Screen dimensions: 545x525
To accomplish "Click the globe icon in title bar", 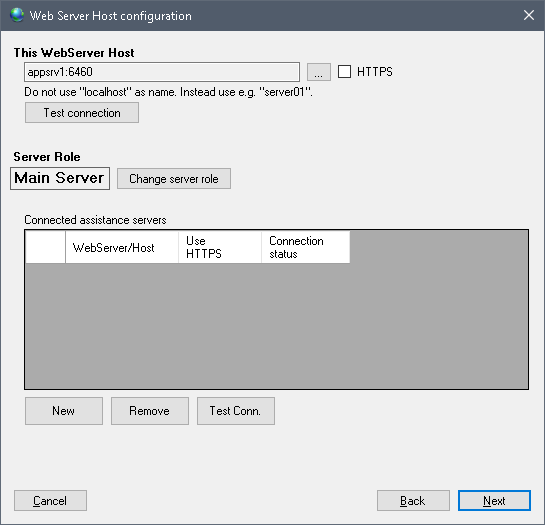I will (x=17, y=15).
